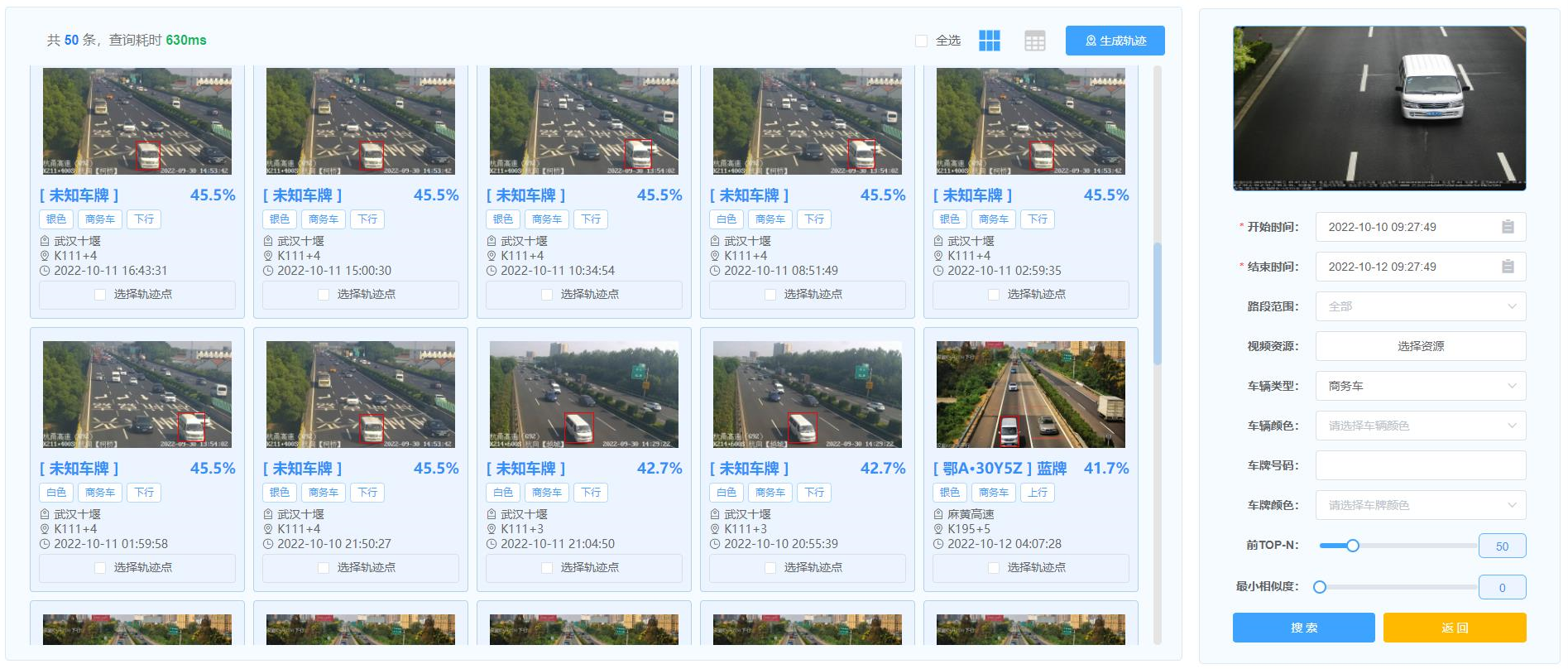Screen dimensions: 1568x669
Task: Click 选择资源 video source button
Action: [x=1421, y=346]
